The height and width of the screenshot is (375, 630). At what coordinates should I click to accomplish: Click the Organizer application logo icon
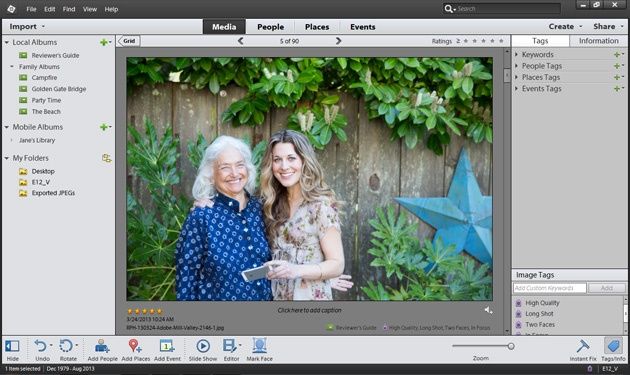coord(11,9)
